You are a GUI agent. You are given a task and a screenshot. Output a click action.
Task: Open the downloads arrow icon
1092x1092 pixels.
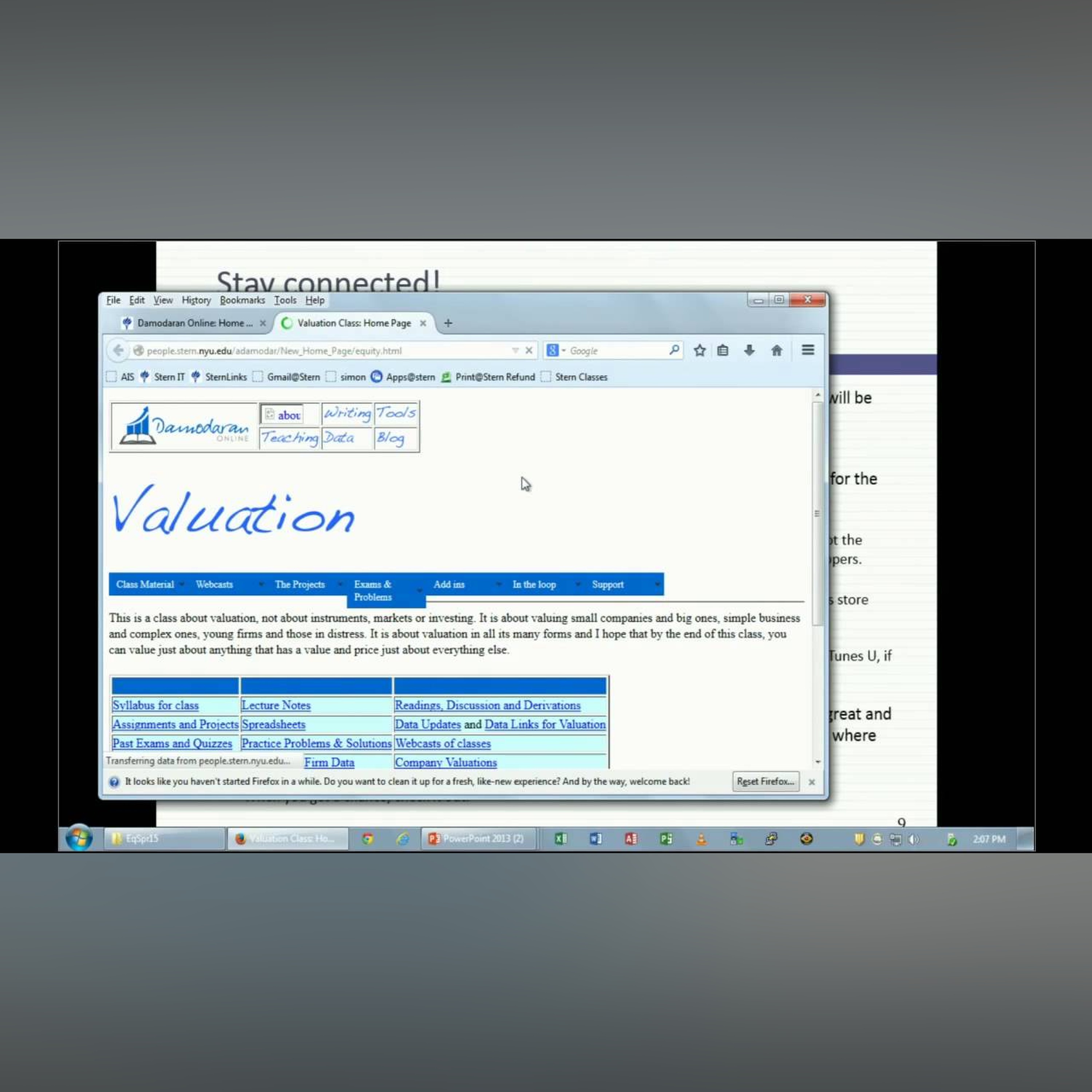(x=749, y=351)
